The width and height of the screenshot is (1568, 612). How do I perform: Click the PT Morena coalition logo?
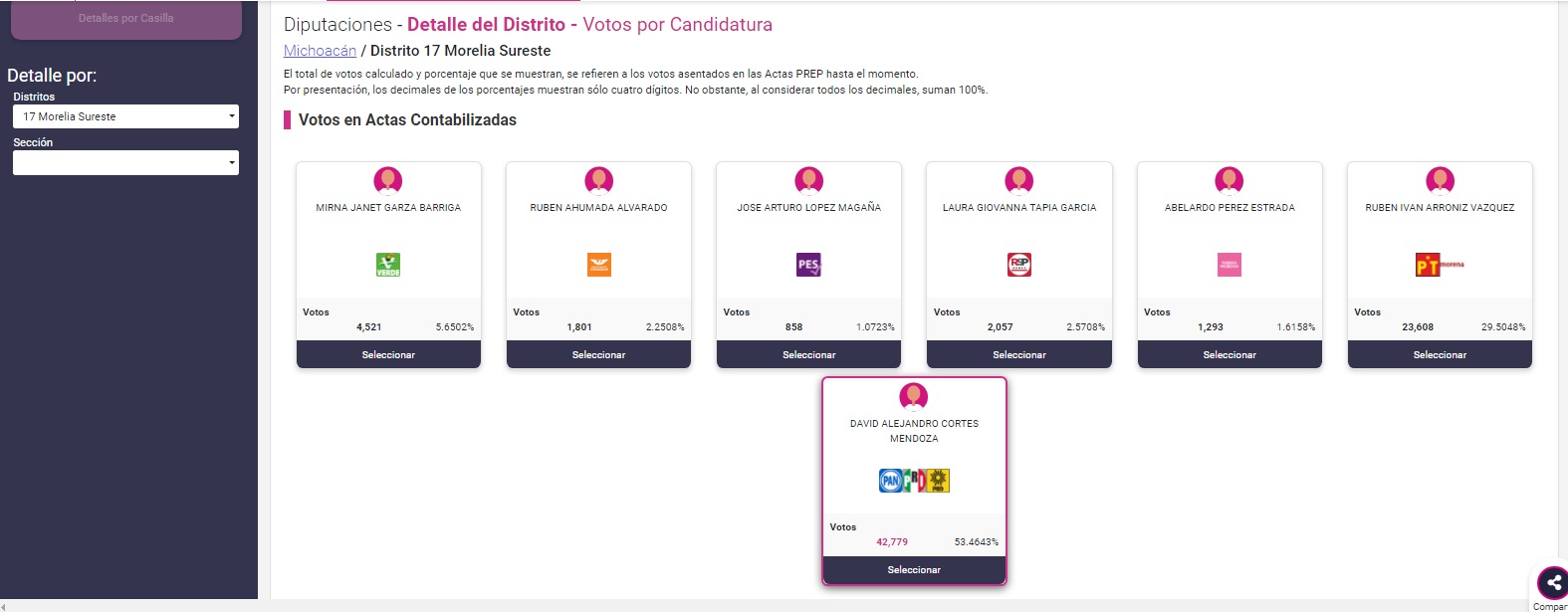pyautogui.click(x=1440, y=265)
